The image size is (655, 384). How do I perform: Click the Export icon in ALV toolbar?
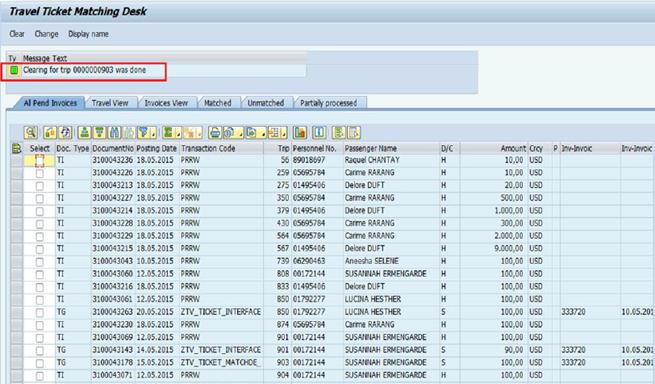coord(251,132)
